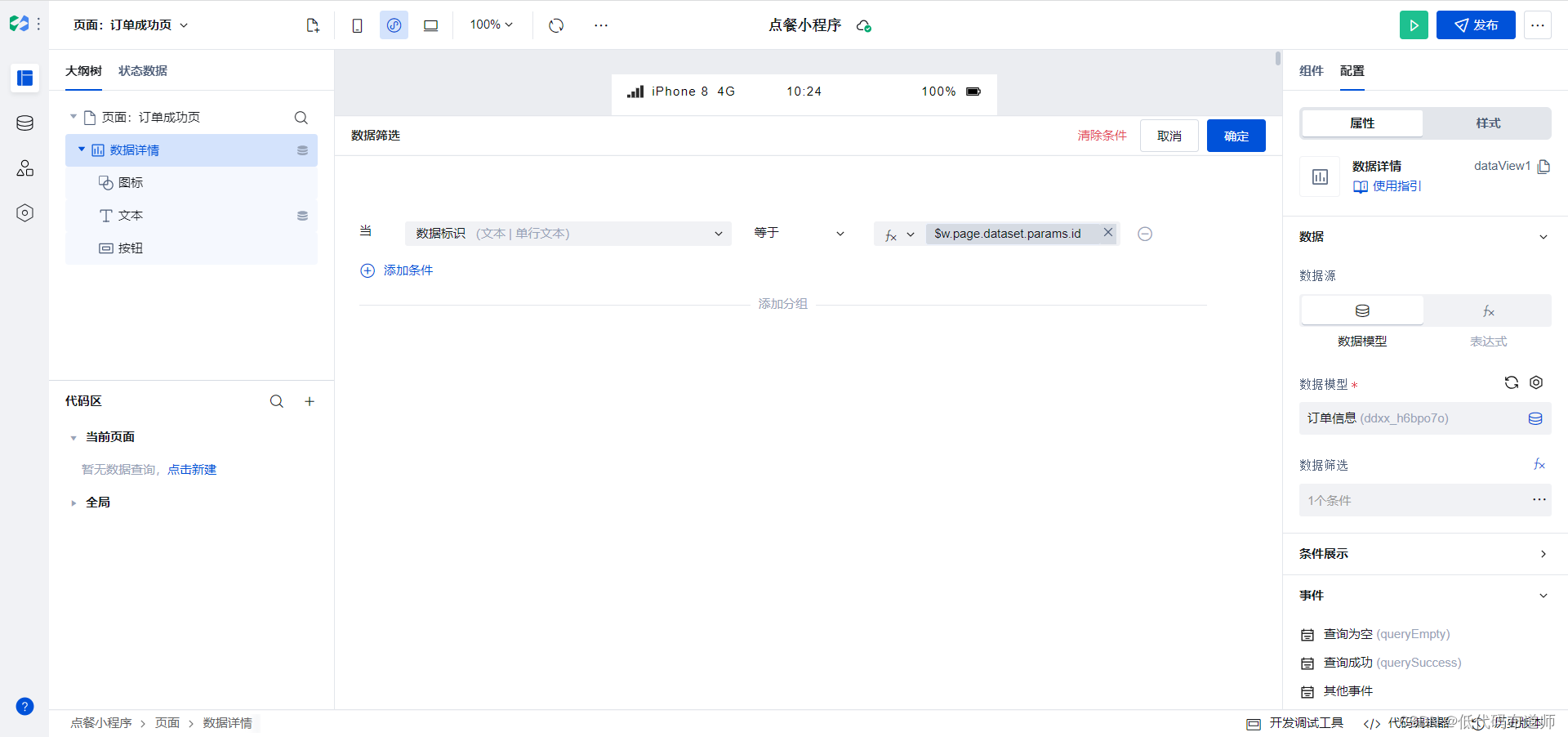Viewport: 1568px width, 737px height.
Task: Open the page selector dropdown 订单成功页
Action: point(131,25)
